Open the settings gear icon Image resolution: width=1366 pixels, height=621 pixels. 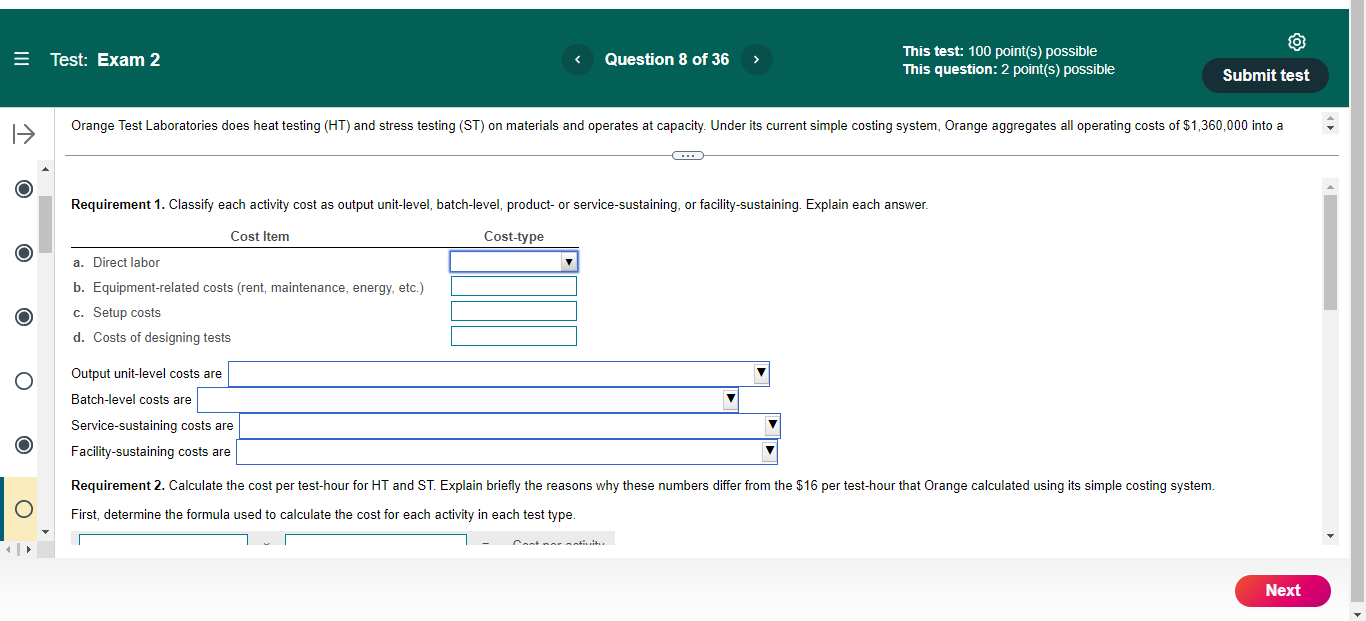(1297, 41)
